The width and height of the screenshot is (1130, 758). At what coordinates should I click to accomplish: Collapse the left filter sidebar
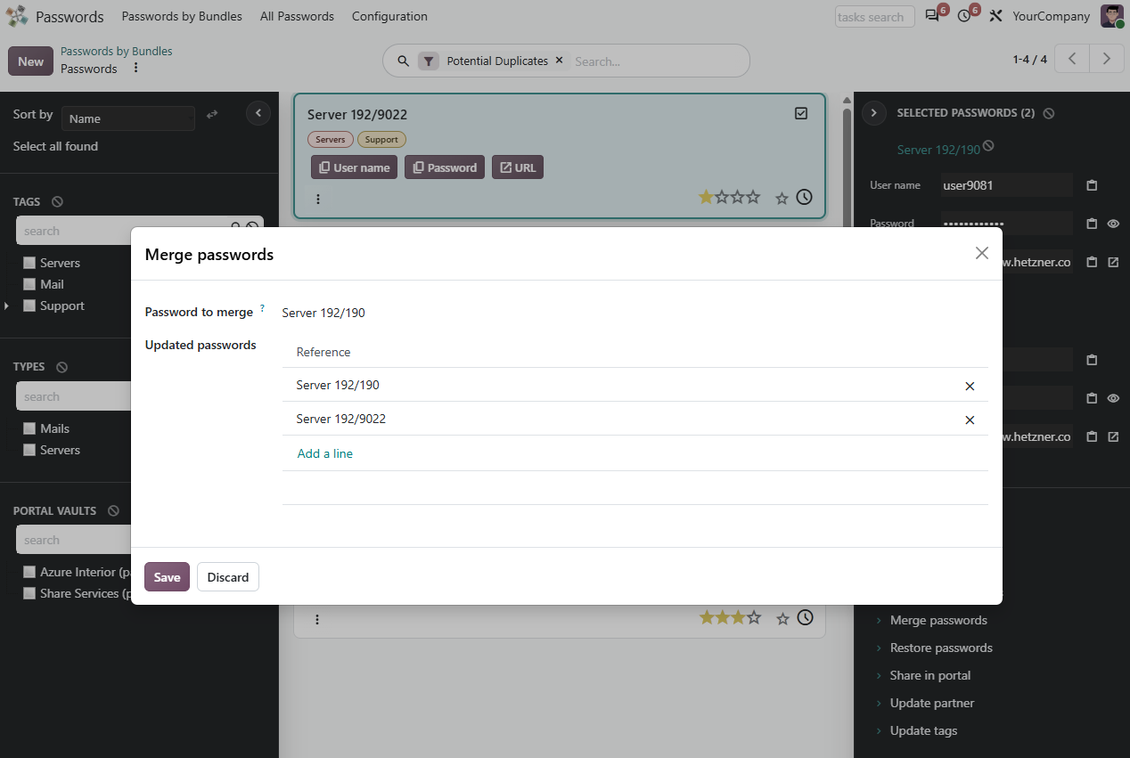pos(258,113)
